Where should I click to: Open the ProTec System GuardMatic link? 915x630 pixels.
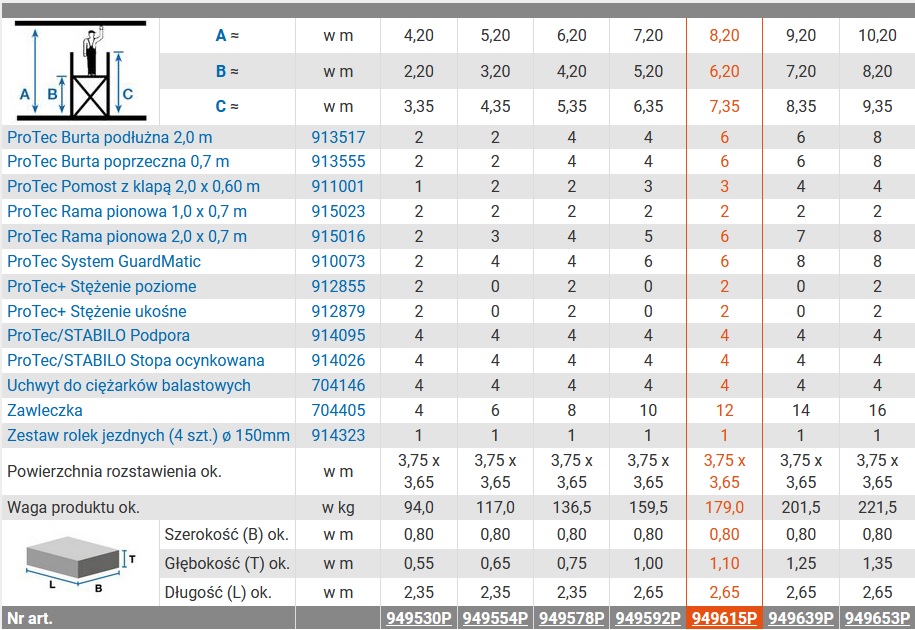[104, 261]
